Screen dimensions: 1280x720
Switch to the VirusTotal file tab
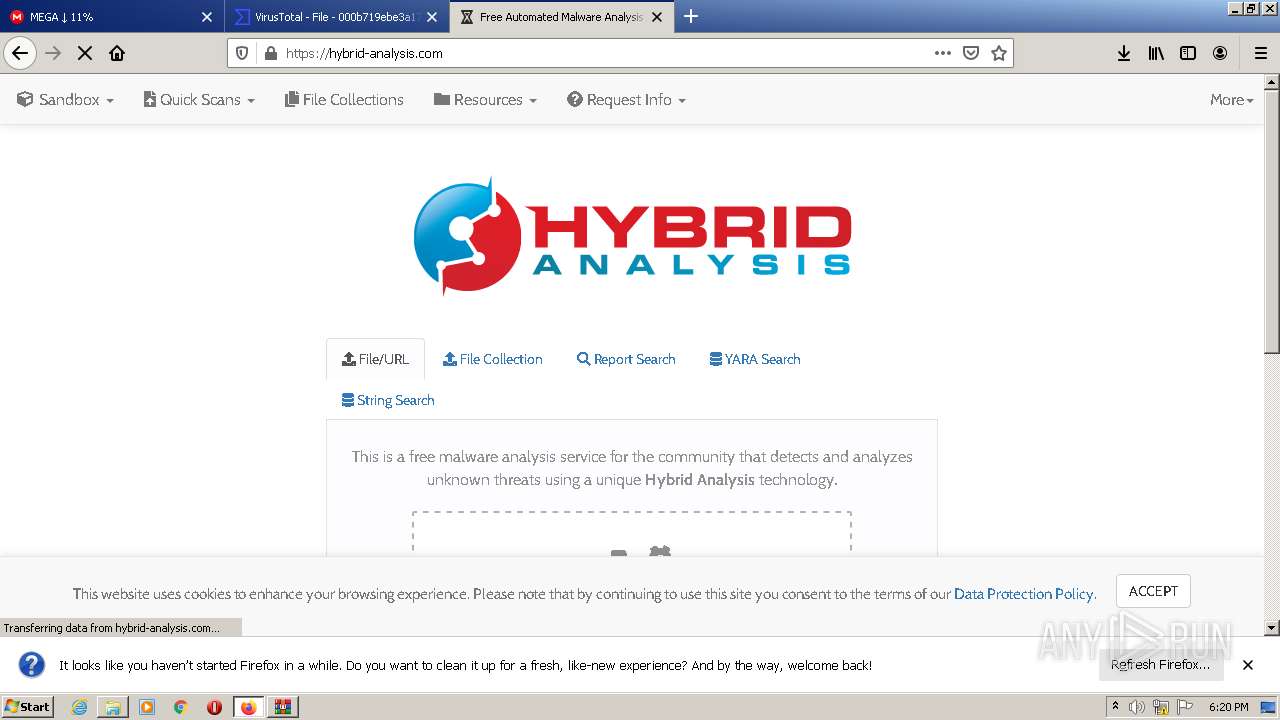337,17
